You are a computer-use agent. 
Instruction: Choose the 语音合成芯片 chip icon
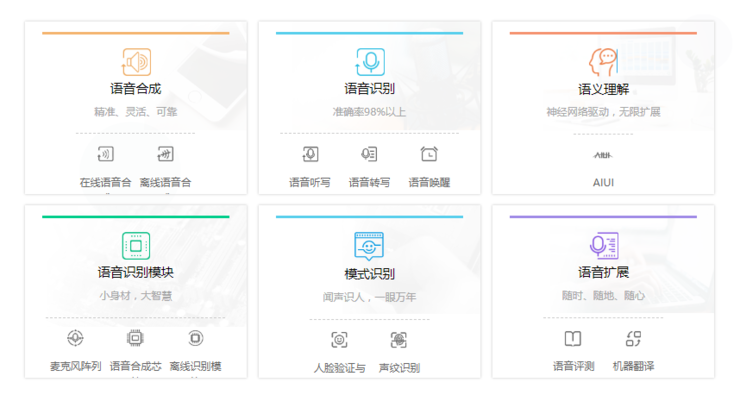[135, 338]
